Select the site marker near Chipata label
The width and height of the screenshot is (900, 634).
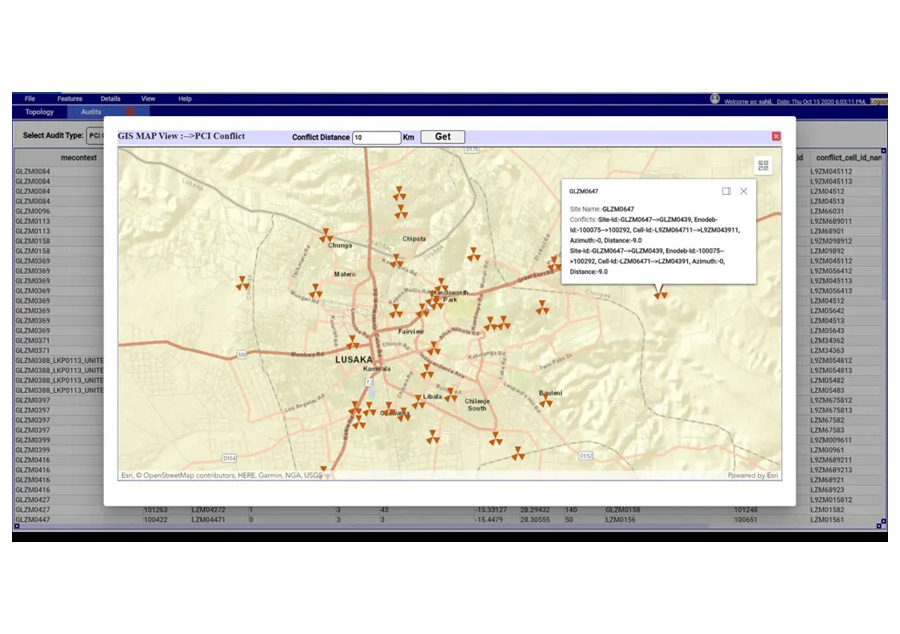tap(398, 260)
